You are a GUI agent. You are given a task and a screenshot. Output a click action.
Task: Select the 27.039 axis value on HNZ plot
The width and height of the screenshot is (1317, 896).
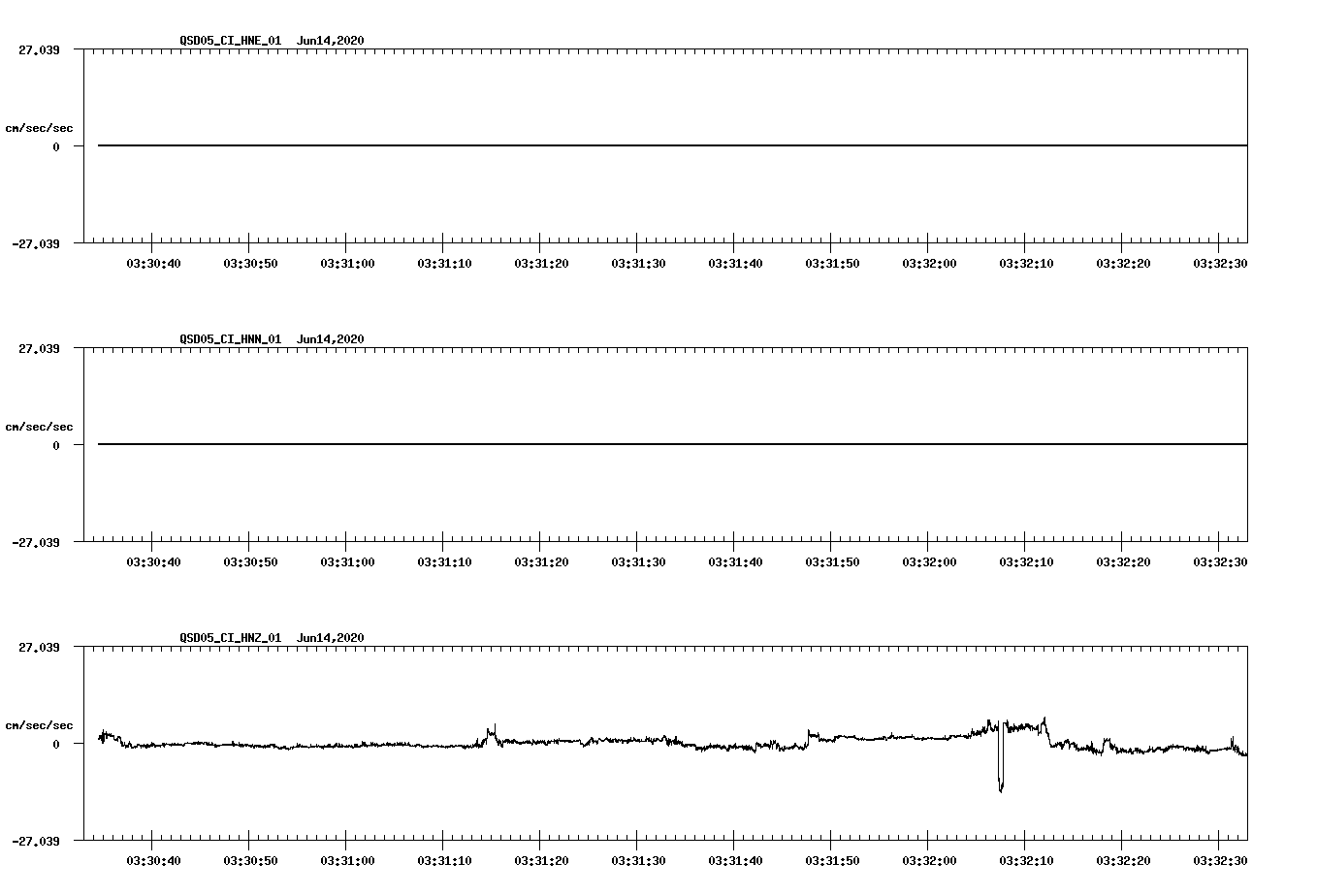[39, 647]
